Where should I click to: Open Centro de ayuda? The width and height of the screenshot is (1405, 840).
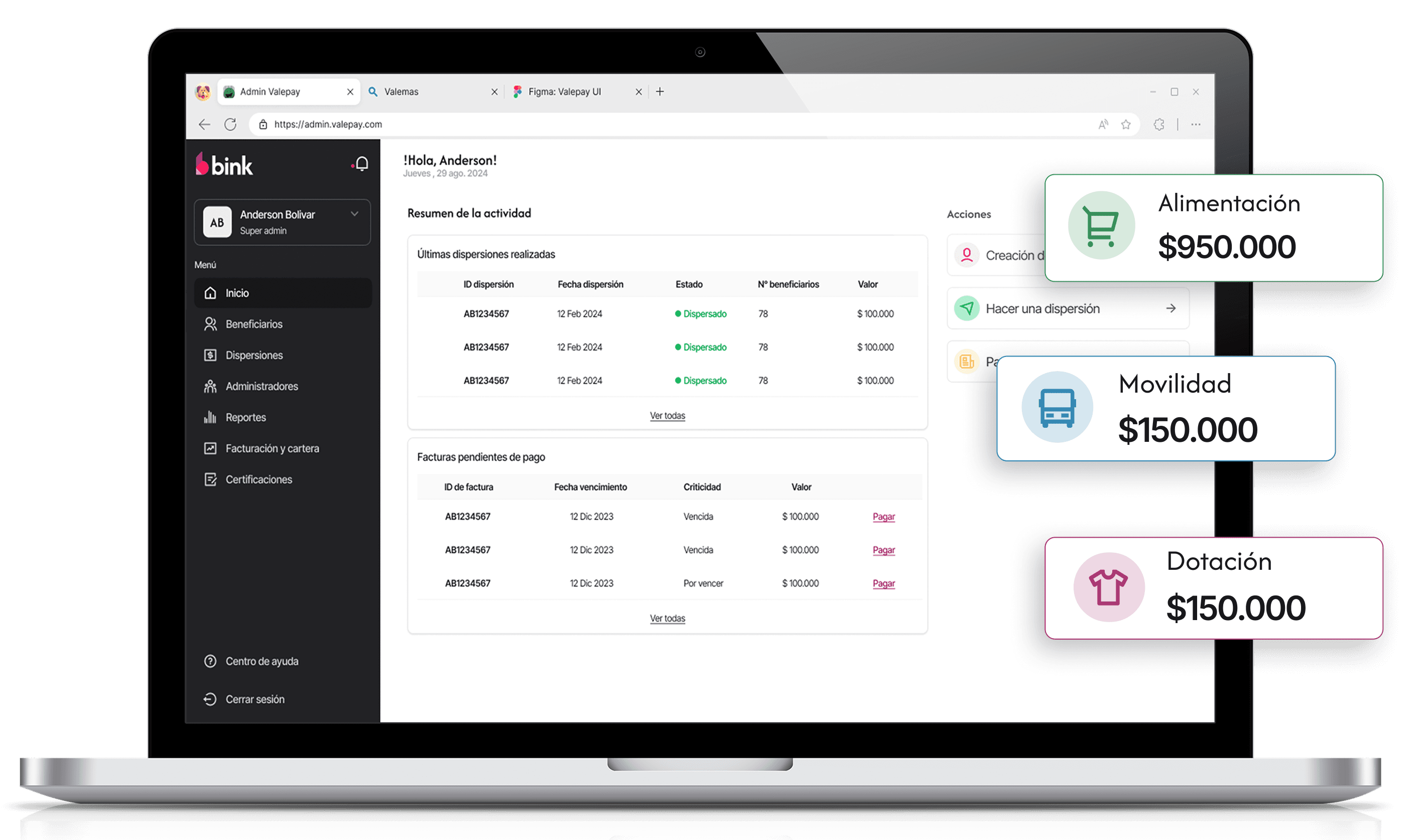pyautogui.click(x=261, y=661)
